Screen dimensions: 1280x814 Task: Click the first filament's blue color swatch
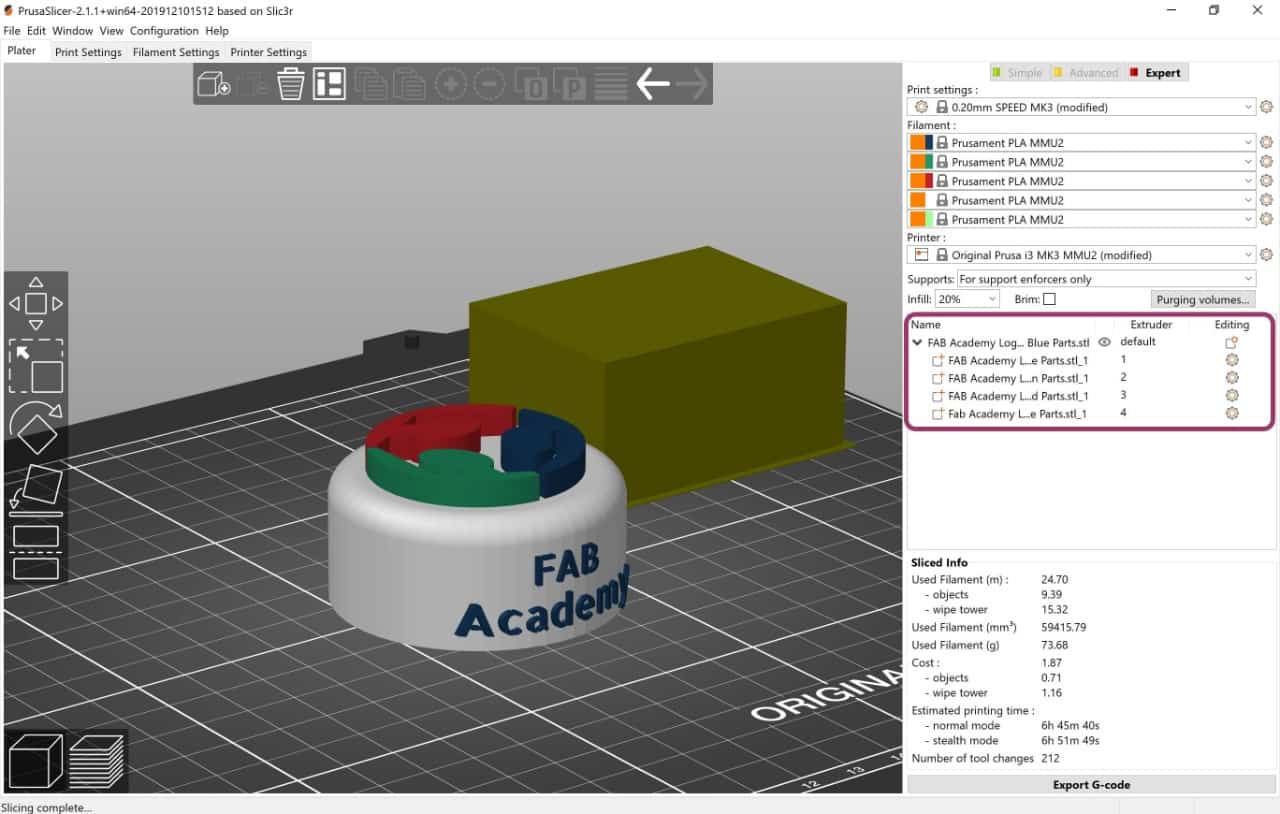click(x=929, y=143)
